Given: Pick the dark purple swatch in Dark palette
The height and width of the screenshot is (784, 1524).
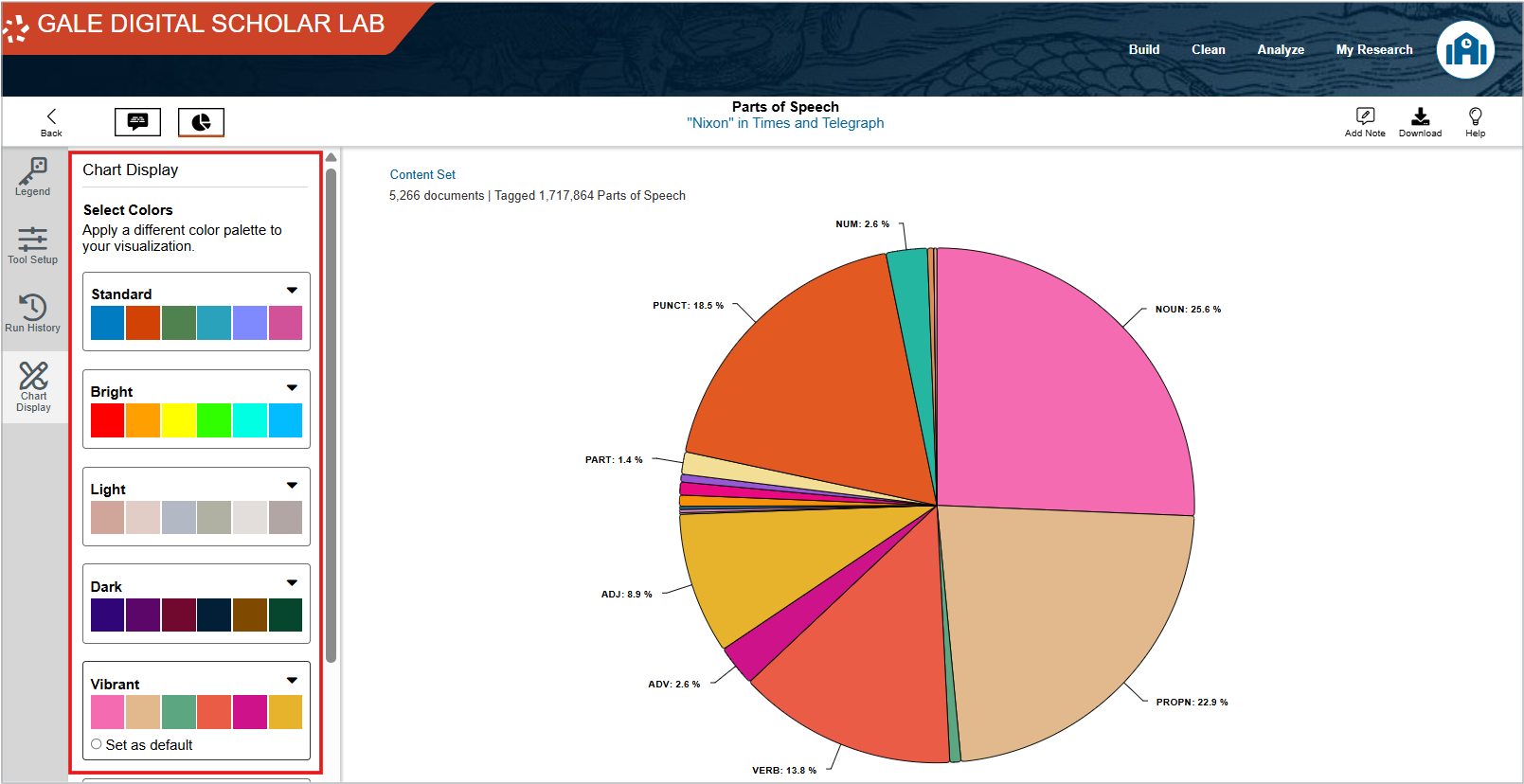Looking at the screenshot, I should click(x=108, y=615).
